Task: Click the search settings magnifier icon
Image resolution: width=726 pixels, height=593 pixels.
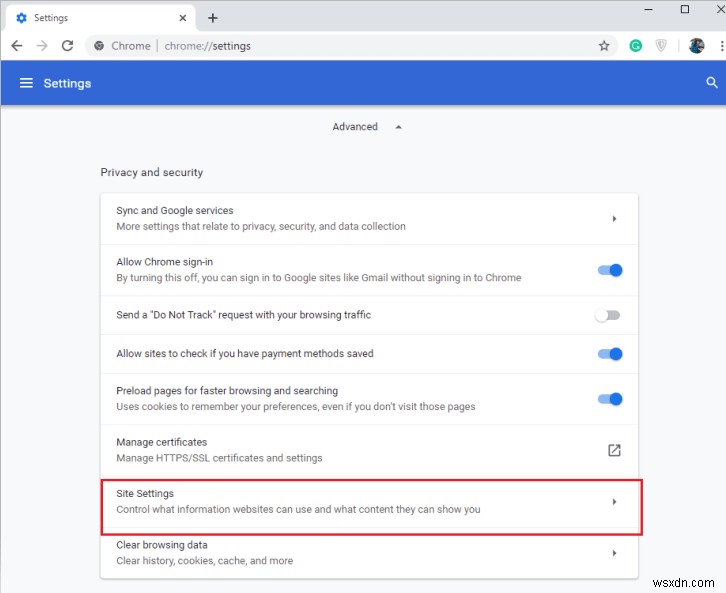Action: pos(712,83)
